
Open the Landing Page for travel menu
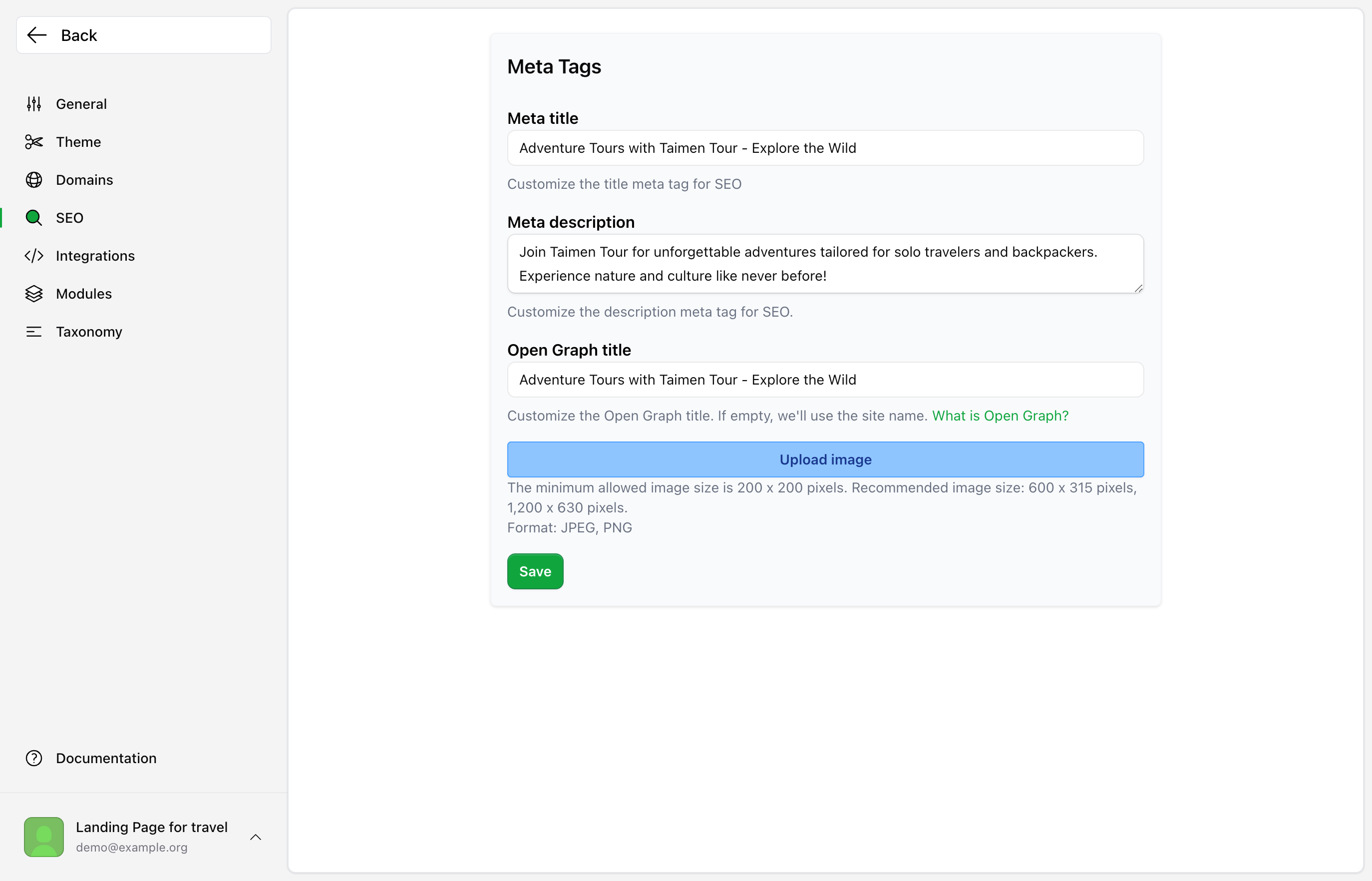[x=152, y=827]
